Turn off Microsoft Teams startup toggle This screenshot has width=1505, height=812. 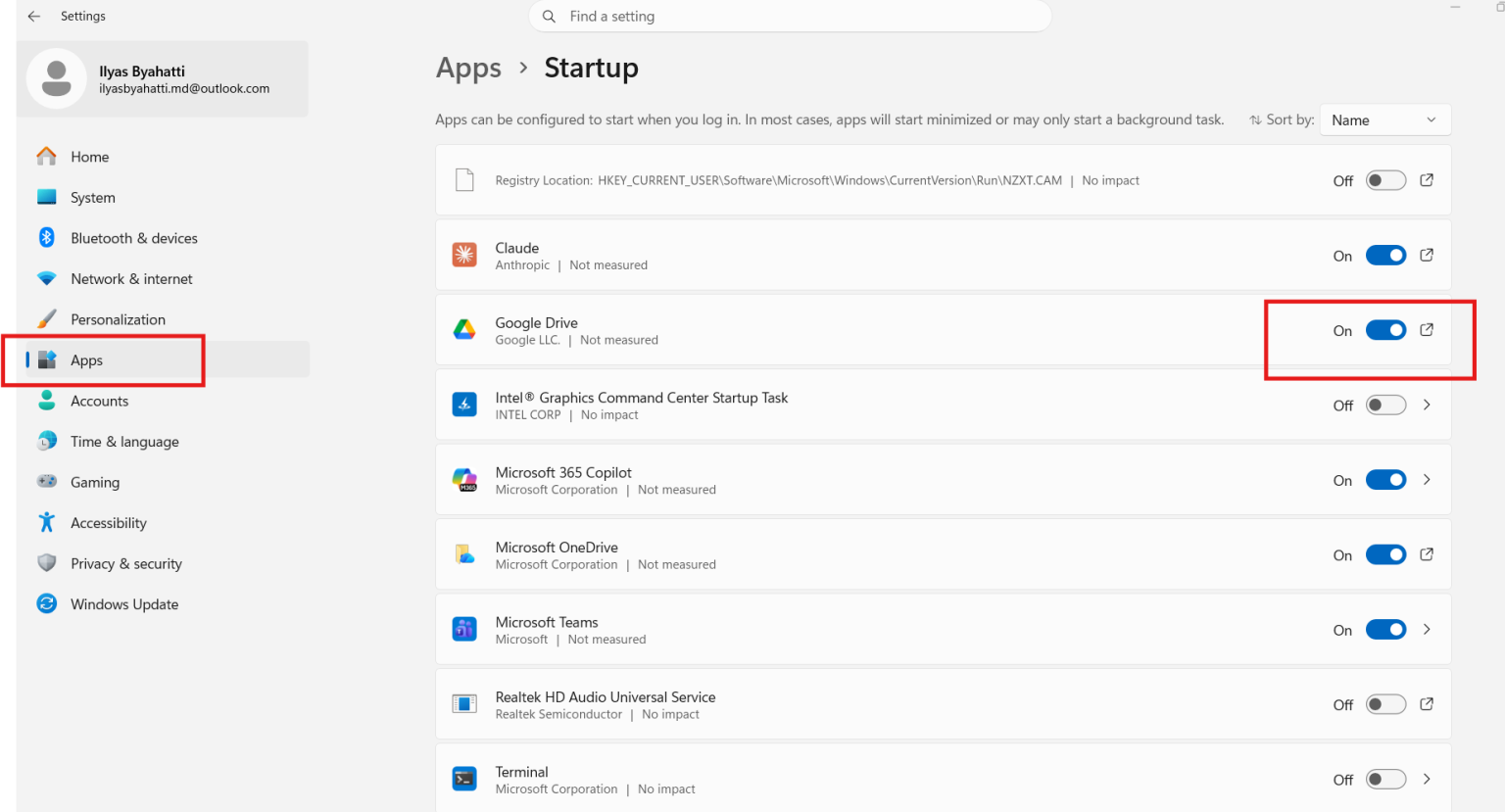tap(1385, 630)
